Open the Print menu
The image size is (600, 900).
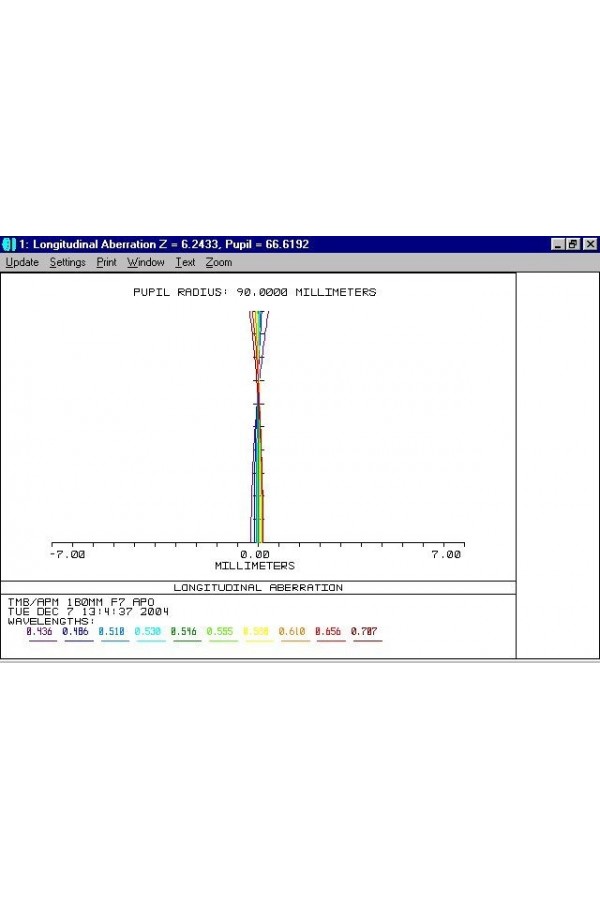(106, 263)
